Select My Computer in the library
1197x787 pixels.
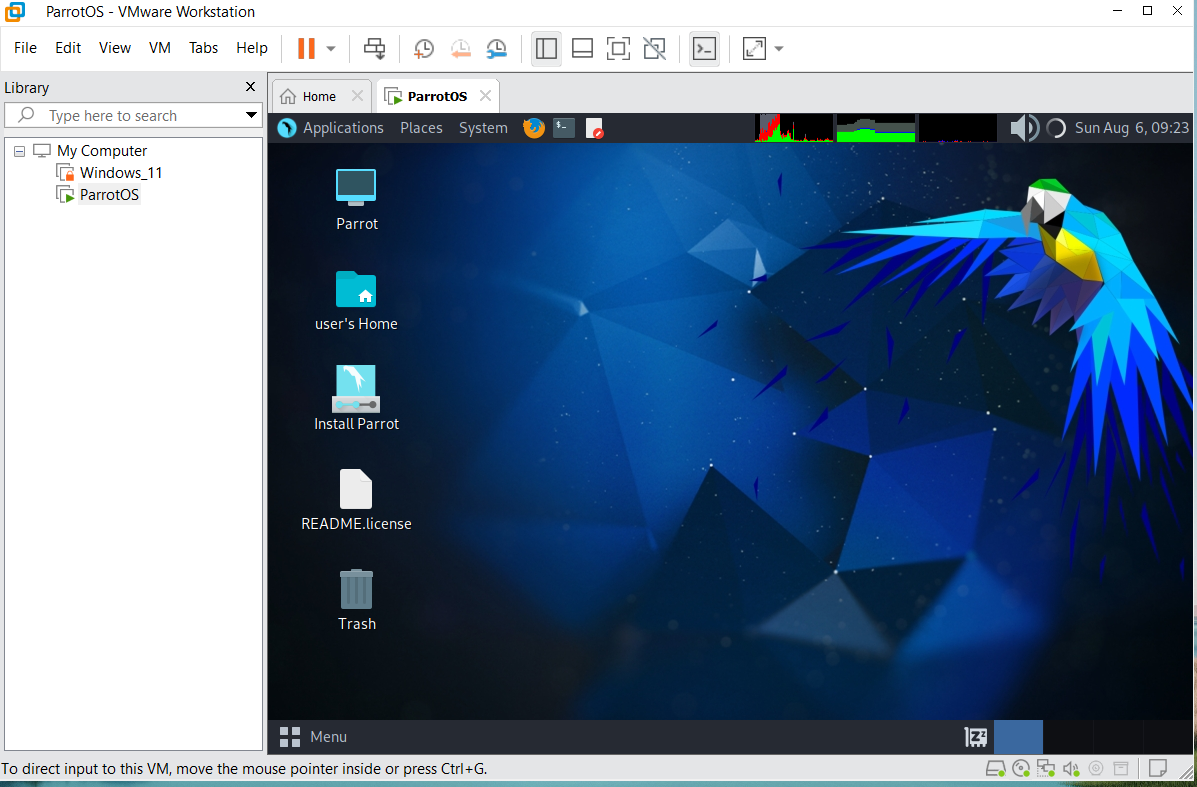pyautogui.click(x=102, y=150)
